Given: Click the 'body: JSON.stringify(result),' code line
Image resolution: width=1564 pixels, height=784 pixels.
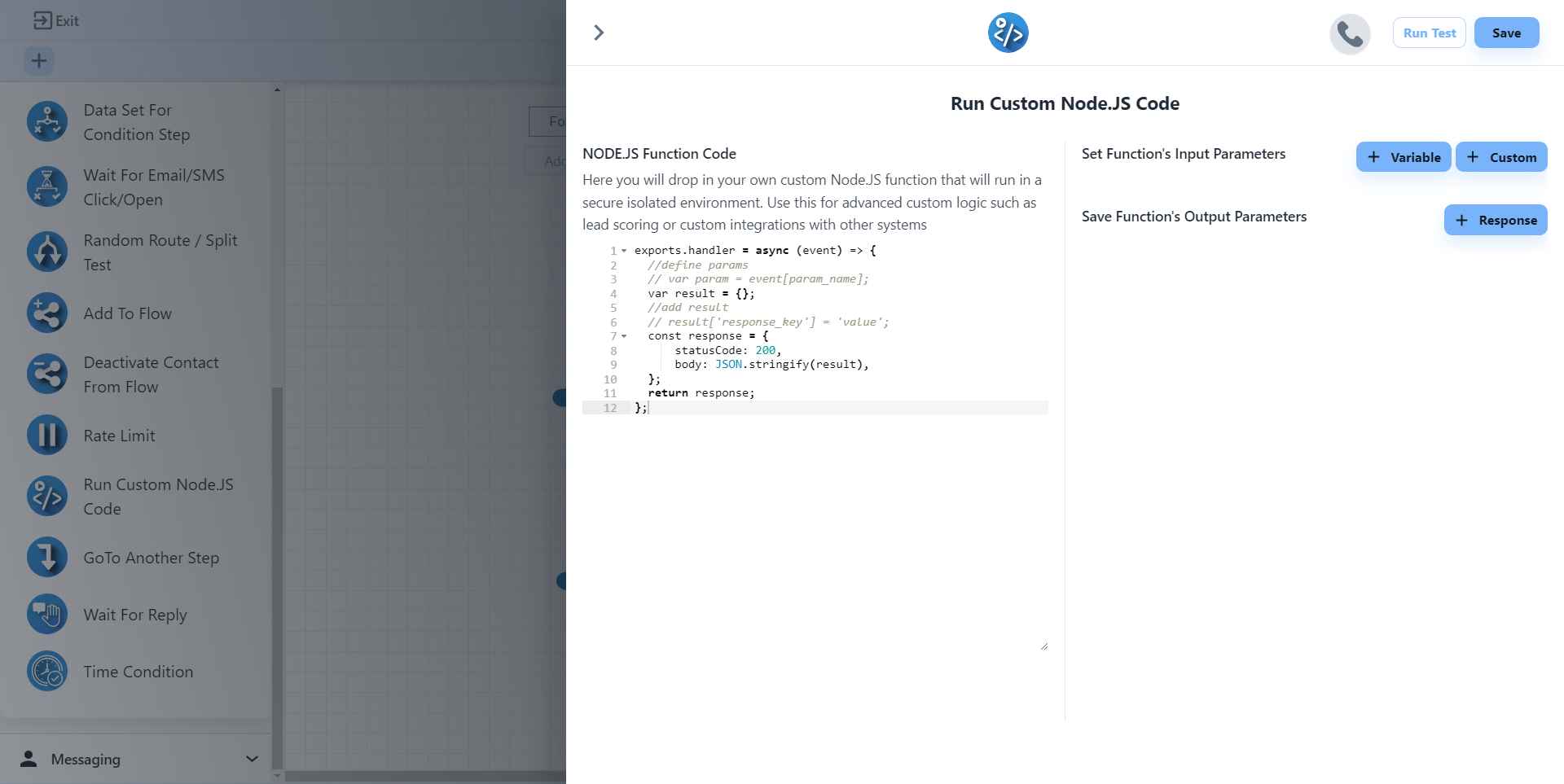Looking at the screenshot, I should [x=771, y=365].
